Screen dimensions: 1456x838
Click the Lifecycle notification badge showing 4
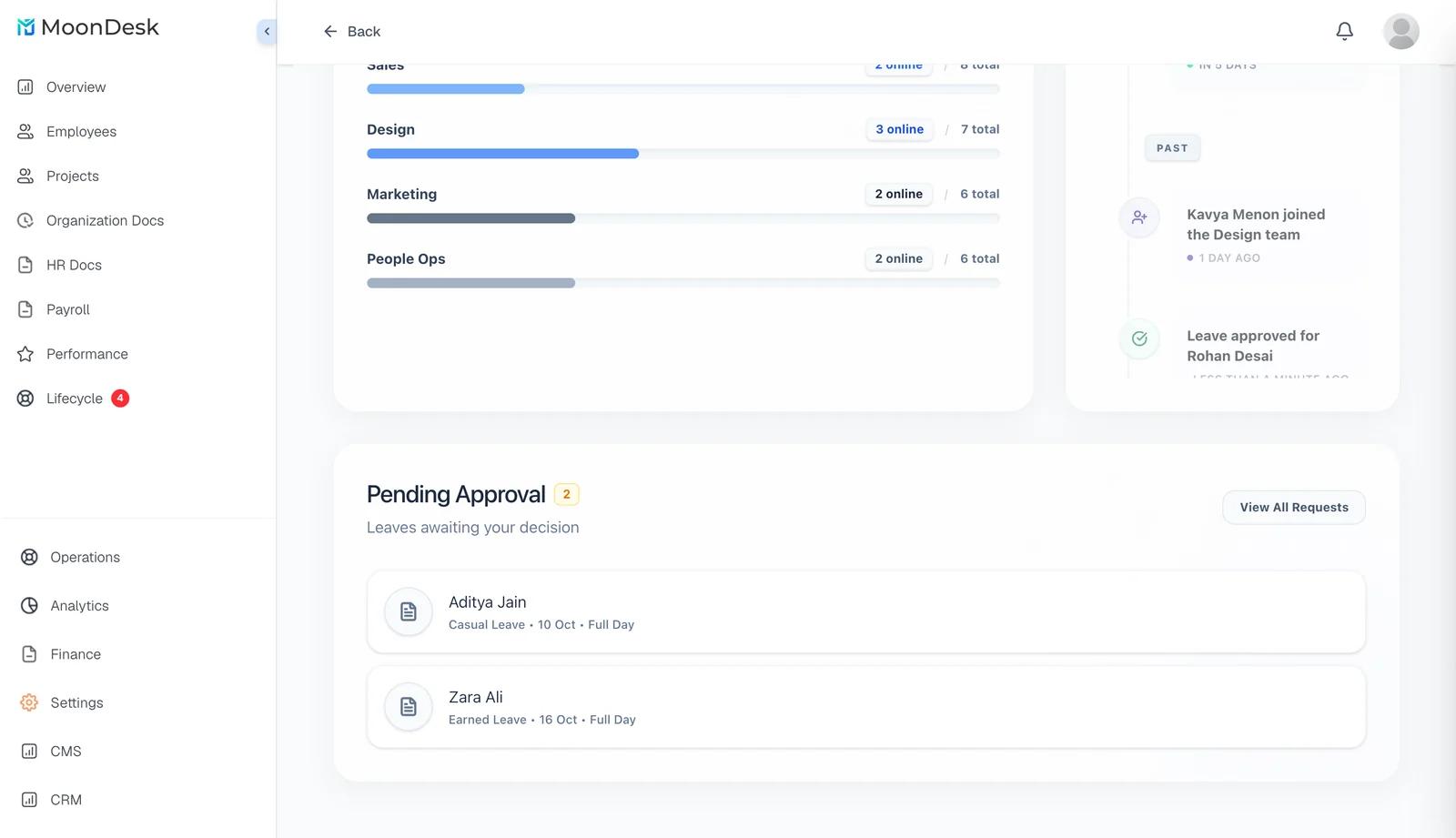(120, 399)
